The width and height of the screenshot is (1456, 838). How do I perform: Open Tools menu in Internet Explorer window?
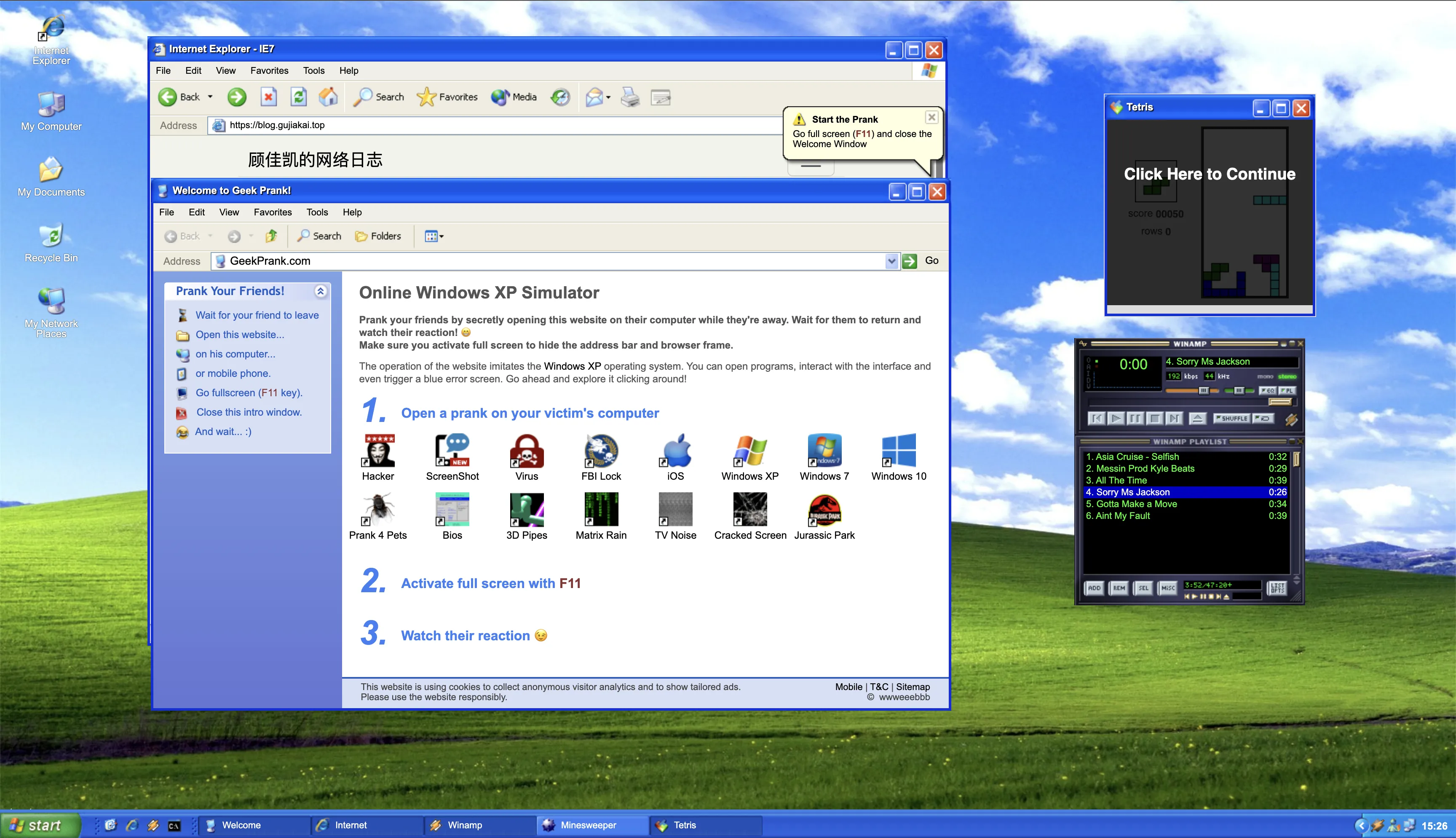click(313, 70)
